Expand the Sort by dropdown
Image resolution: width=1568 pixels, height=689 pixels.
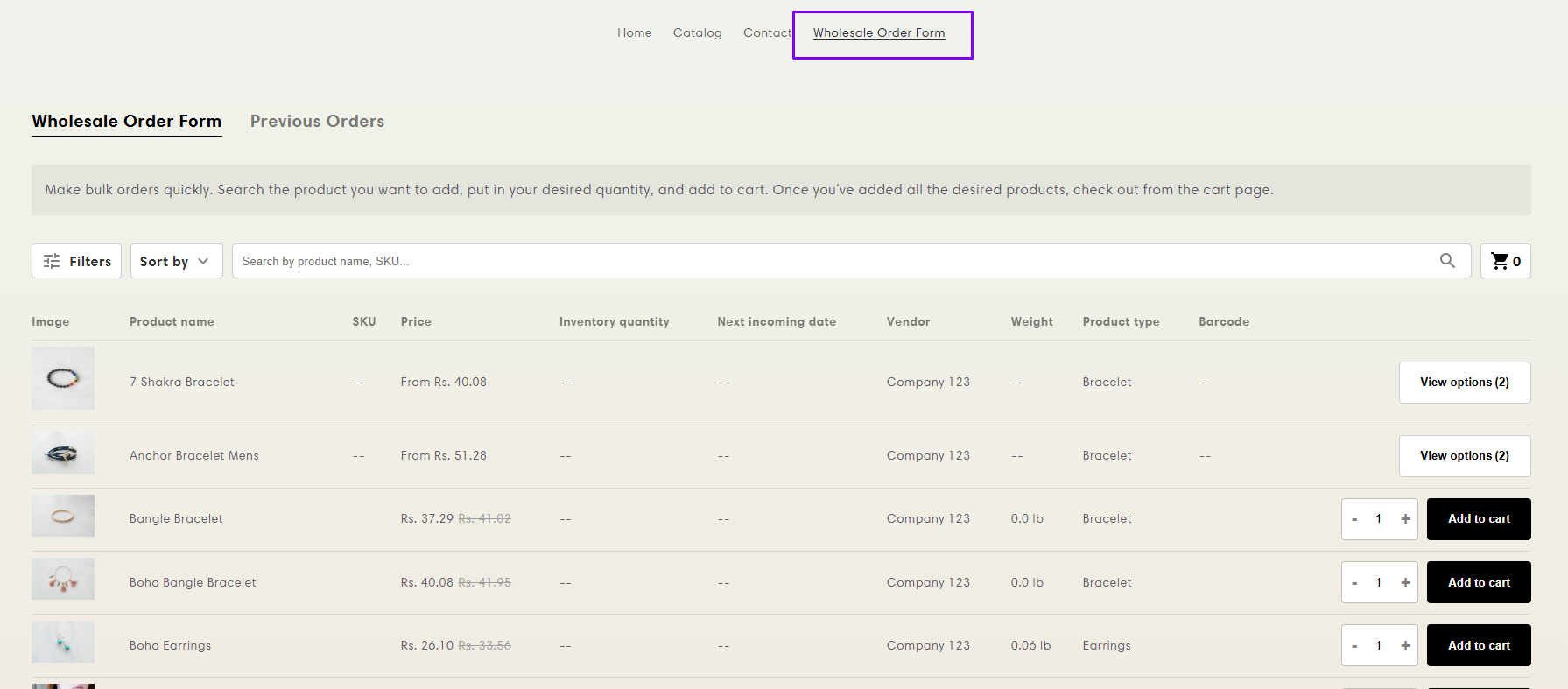pyautogui.click(x=176, y=261)
